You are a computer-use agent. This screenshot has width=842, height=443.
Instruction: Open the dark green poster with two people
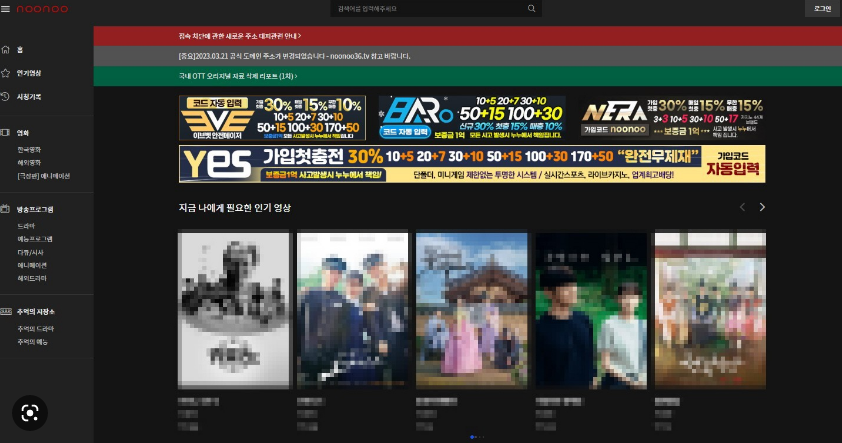tap(591, 310)
